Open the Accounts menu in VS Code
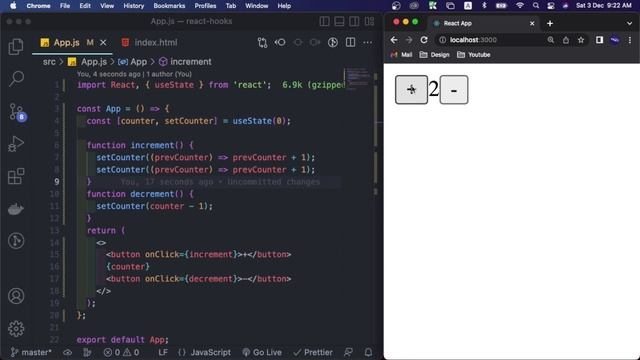Image resolution: width=640 pixels, height=360 pixels. click(x=16, y=296)
